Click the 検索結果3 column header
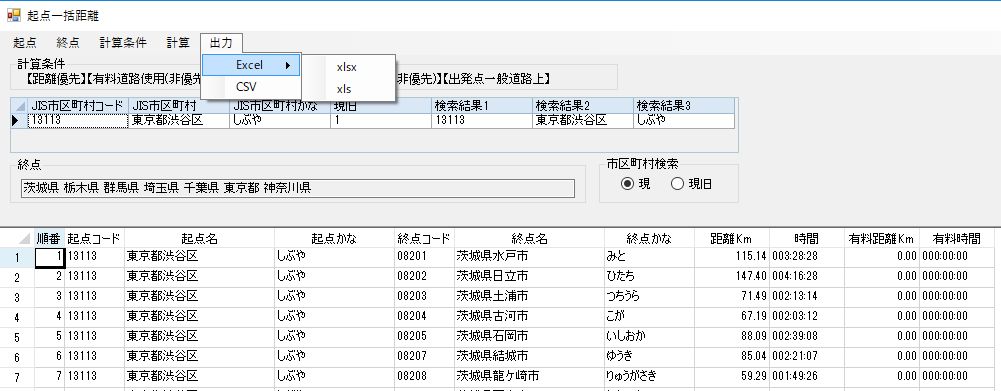The image size is (1001, 391). coord(684,105)
